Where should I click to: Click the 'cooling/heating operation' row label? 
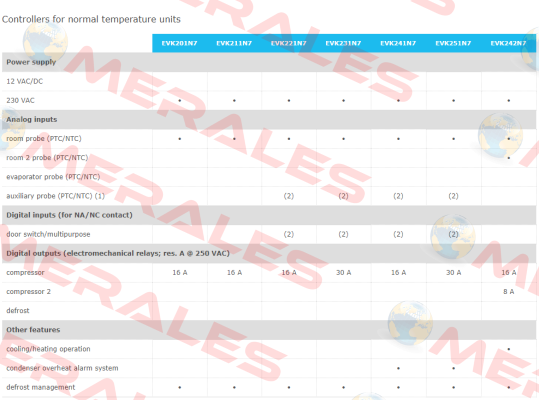tap(48, 349)
